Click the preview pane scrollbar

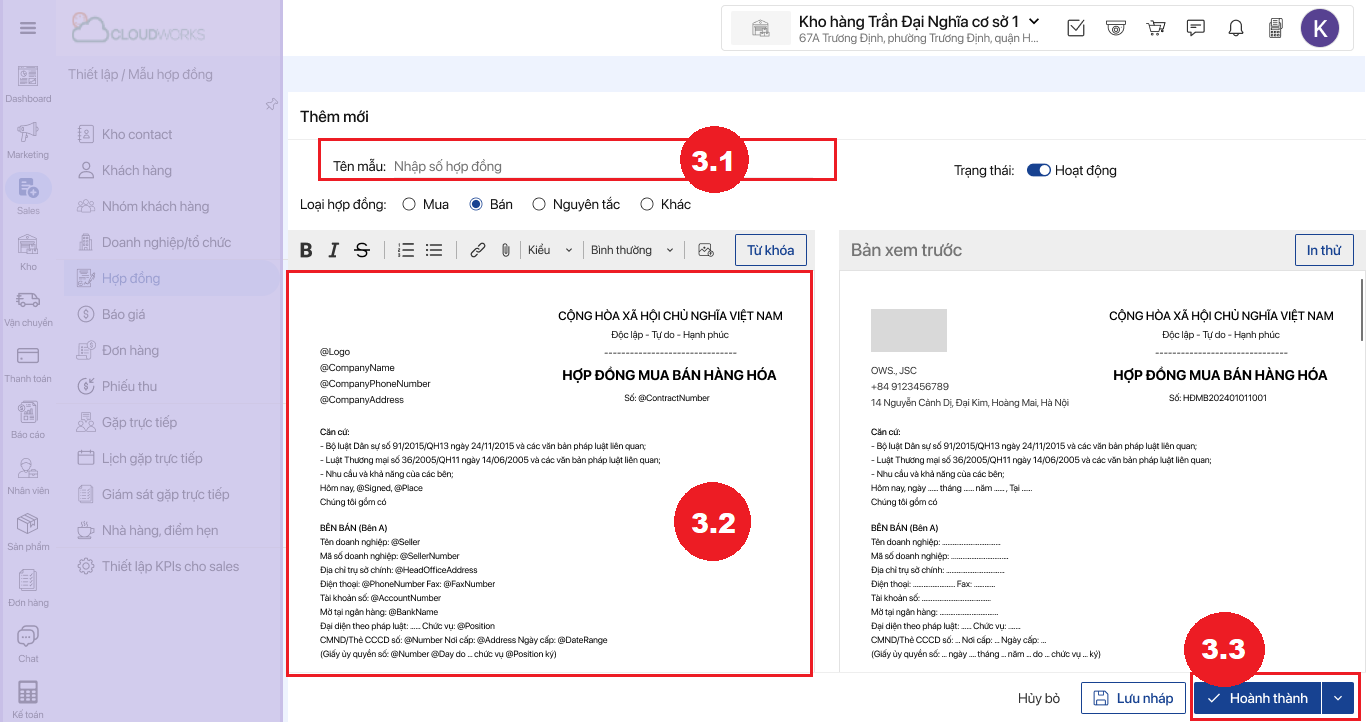[1361, 310]
